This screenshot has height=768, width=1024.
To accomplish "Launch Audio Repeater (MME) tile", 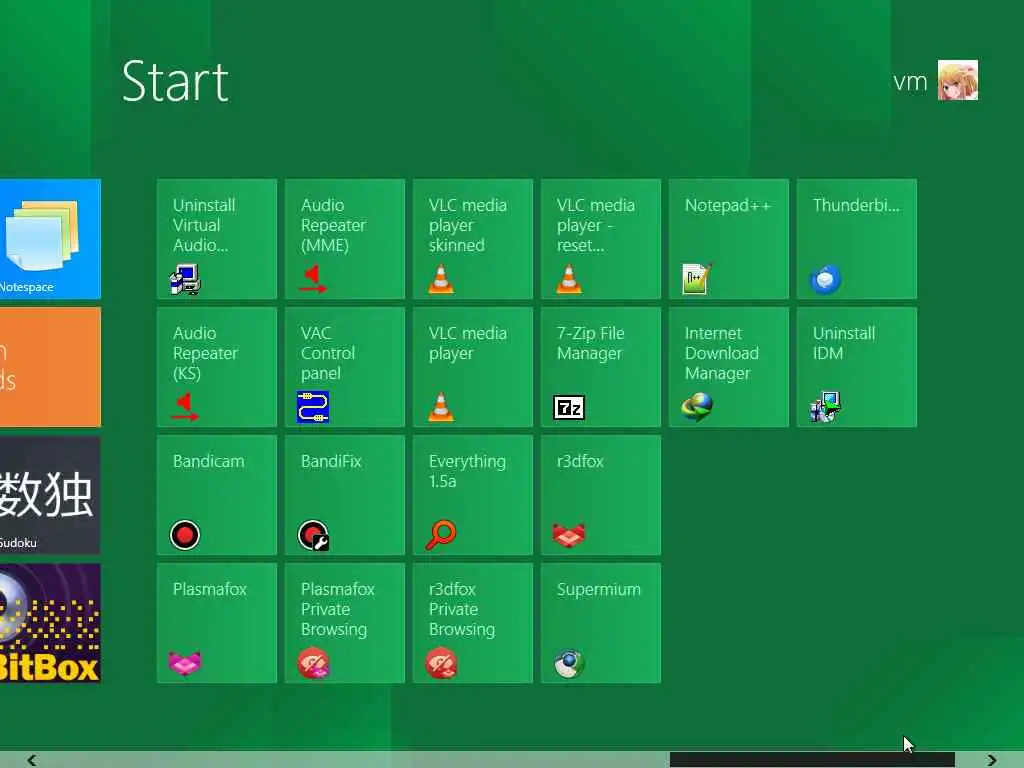I will (345, 239).
